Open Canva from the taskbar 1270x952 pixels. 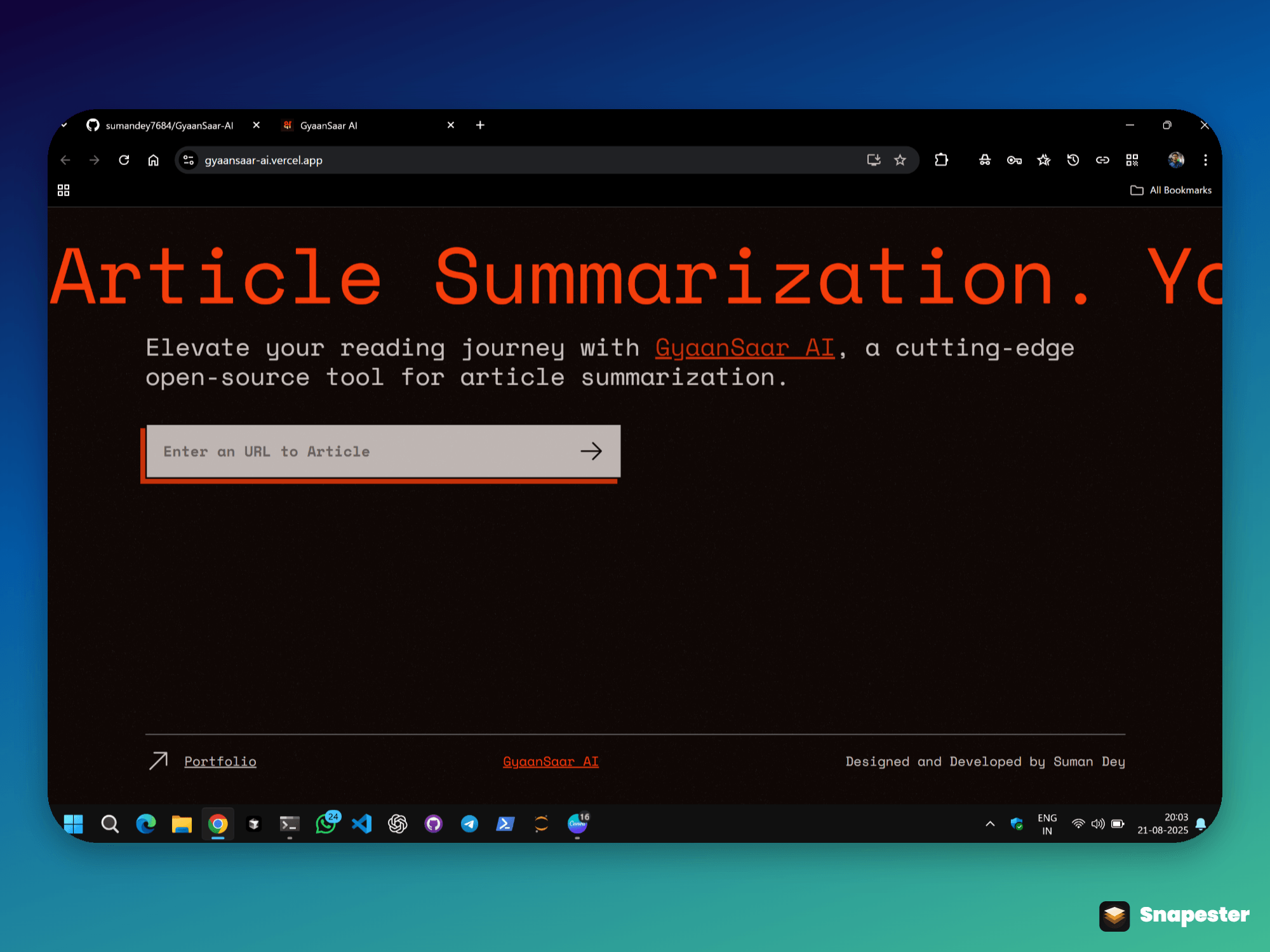click(578, 823)
